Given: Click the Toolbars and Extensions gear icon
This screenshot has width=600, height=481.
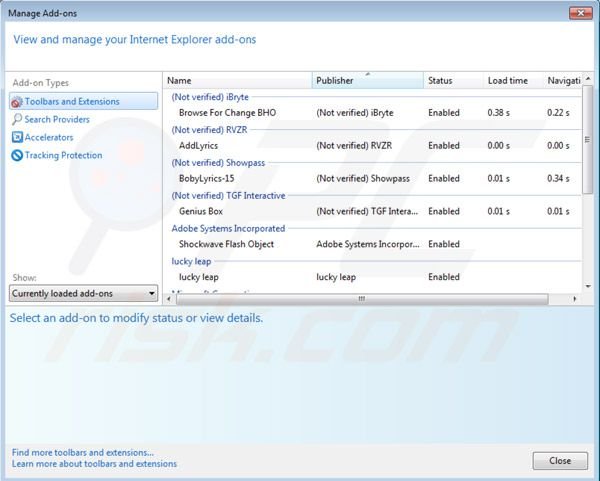Looking at the screenshot, I should pyautogui.click(x=17, y=102).
